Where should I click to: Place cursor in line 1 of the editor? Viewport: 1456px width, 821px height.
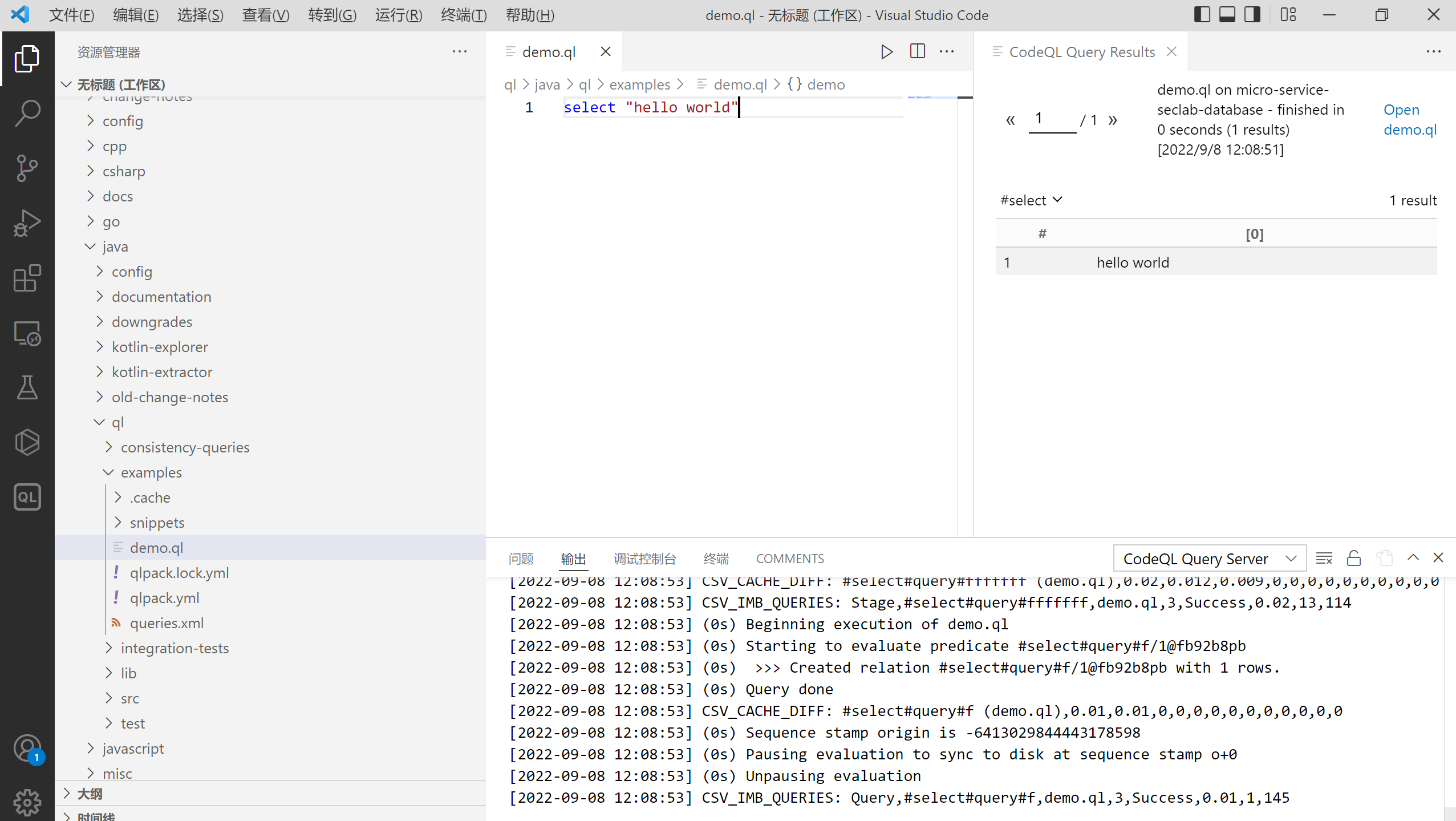pos(733,107)
